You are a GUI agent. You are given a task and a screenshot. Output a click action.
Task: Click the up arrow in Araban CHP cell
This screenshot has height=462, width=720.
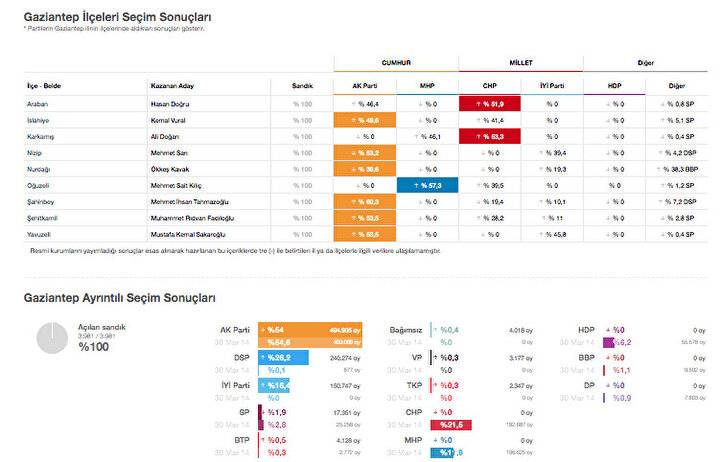475,103
